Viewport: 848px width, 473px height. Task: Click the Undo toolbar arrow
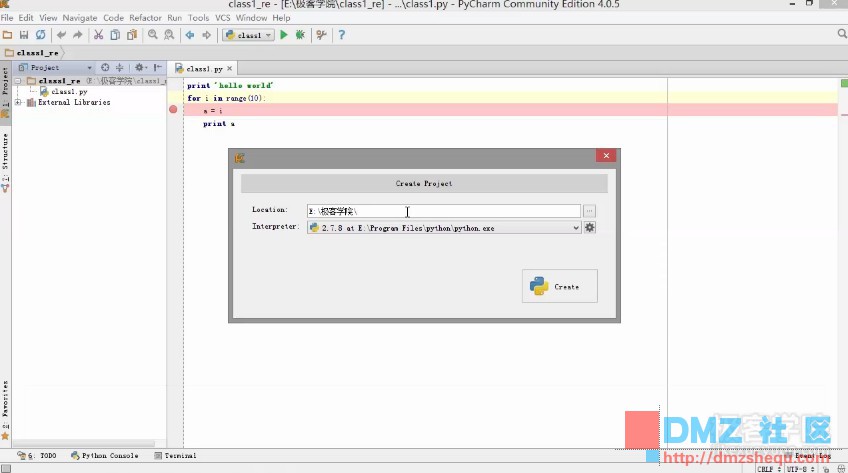pyautogui.click(x=61, y=35)
